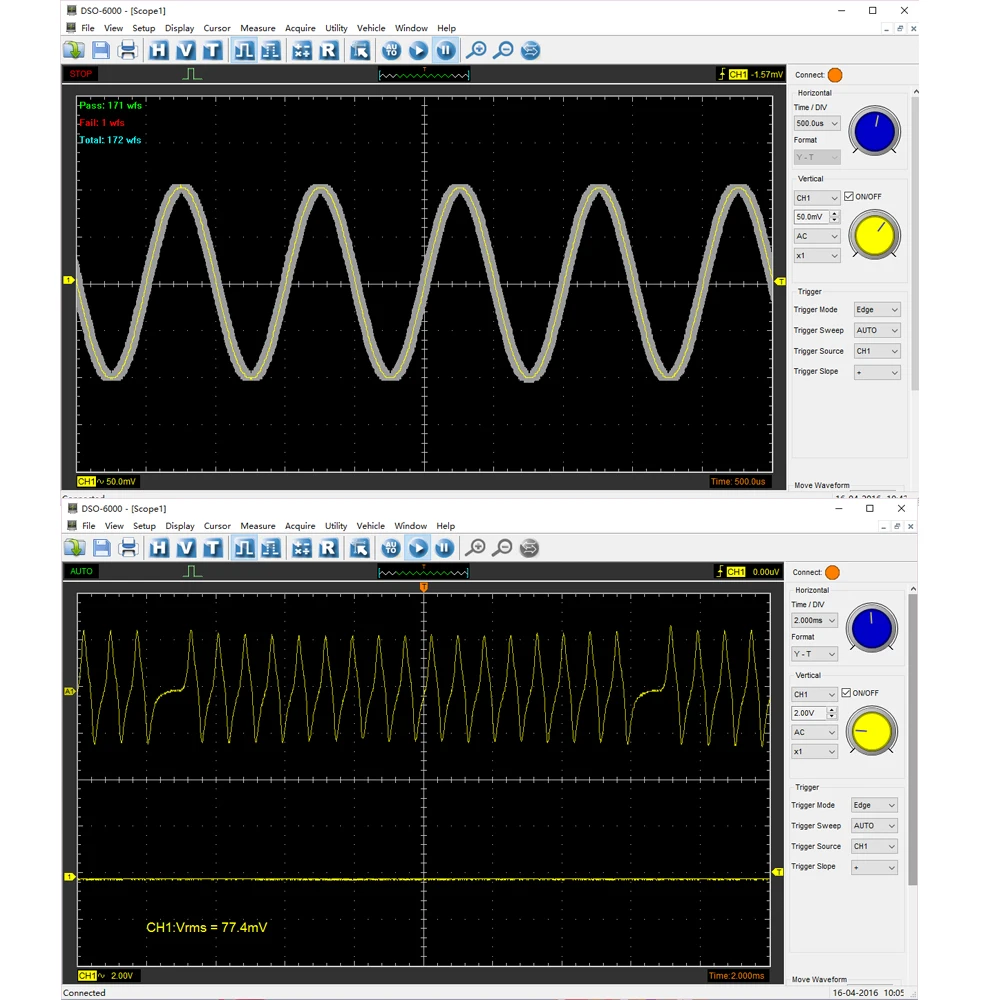Open the Setup menu in top window
This screenshot has height=1000, width=1000.
(143, 28)
